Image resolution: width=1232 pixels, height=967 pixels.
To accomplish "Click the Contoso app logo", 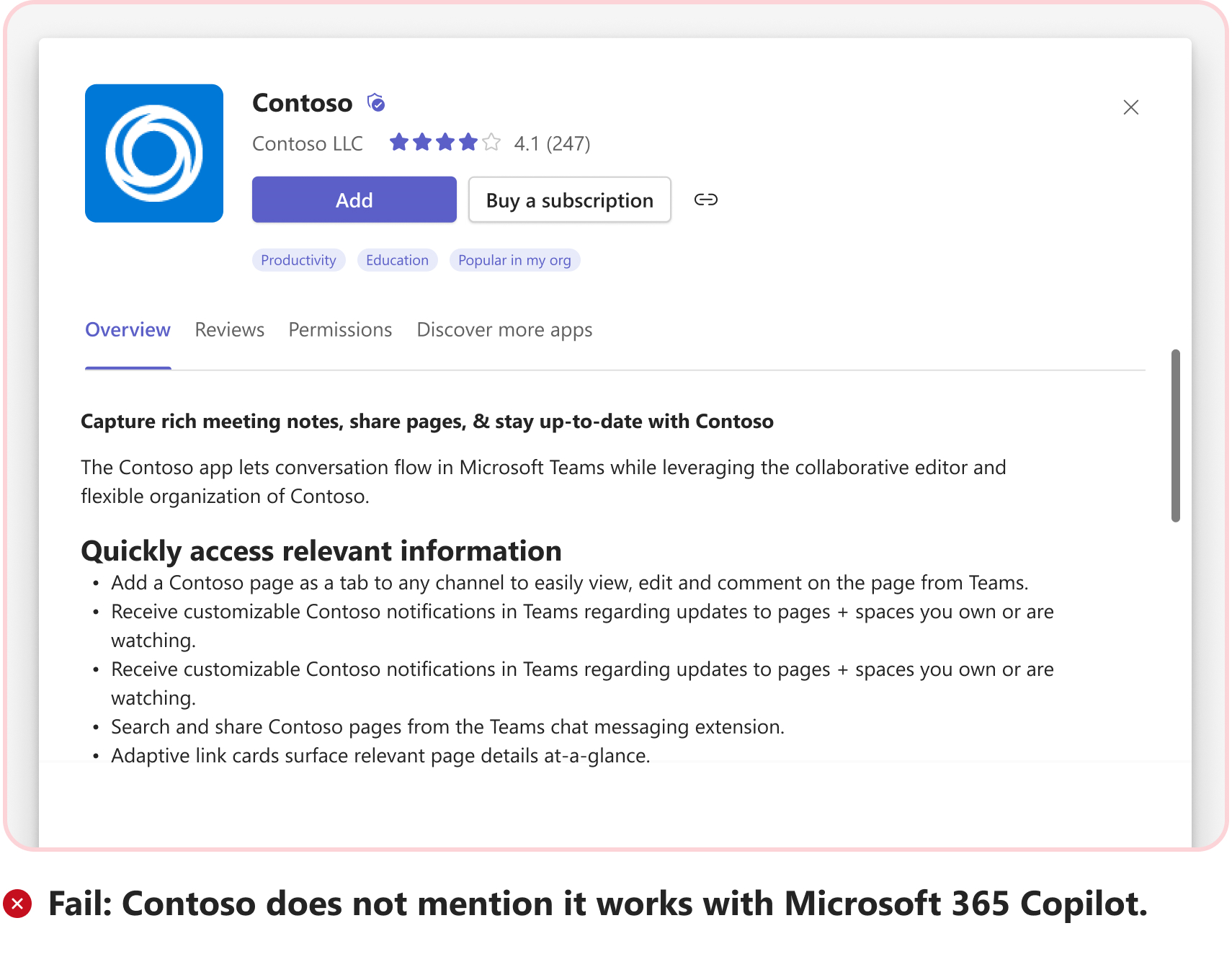I will pos(154,153).
